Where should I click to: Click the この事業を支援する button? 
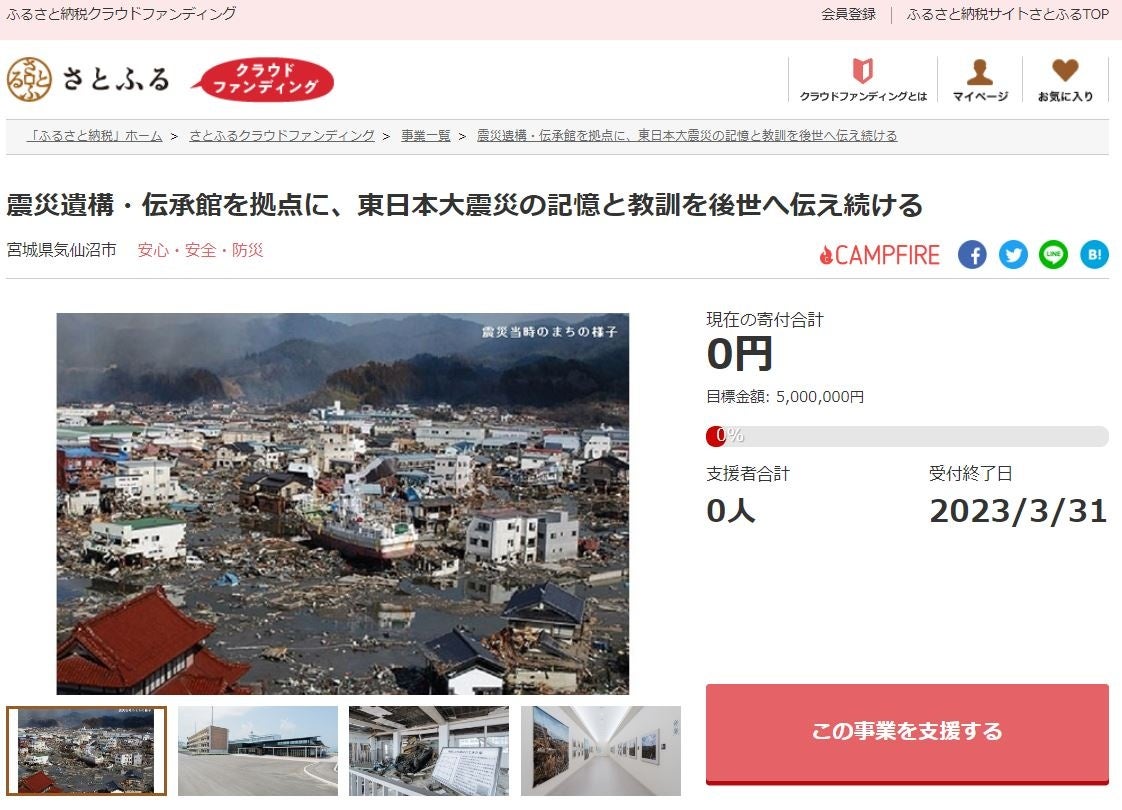[907, 733]
